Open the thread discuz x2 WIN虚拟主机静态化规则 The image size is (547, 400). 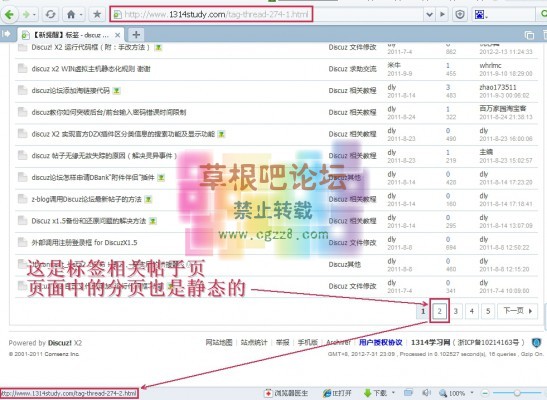click(x=91, y=69)
